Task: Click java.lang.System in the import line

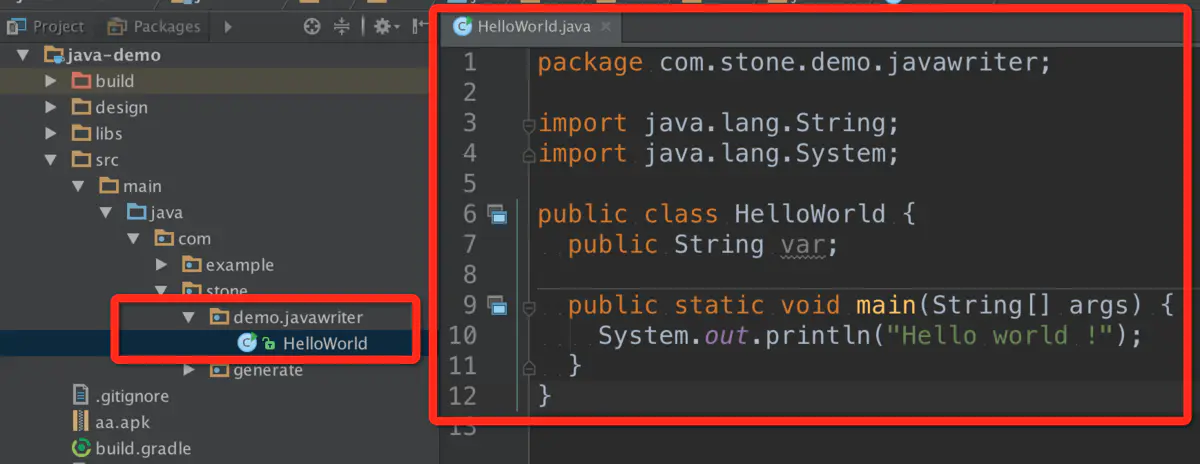Action: click(765, 154)
